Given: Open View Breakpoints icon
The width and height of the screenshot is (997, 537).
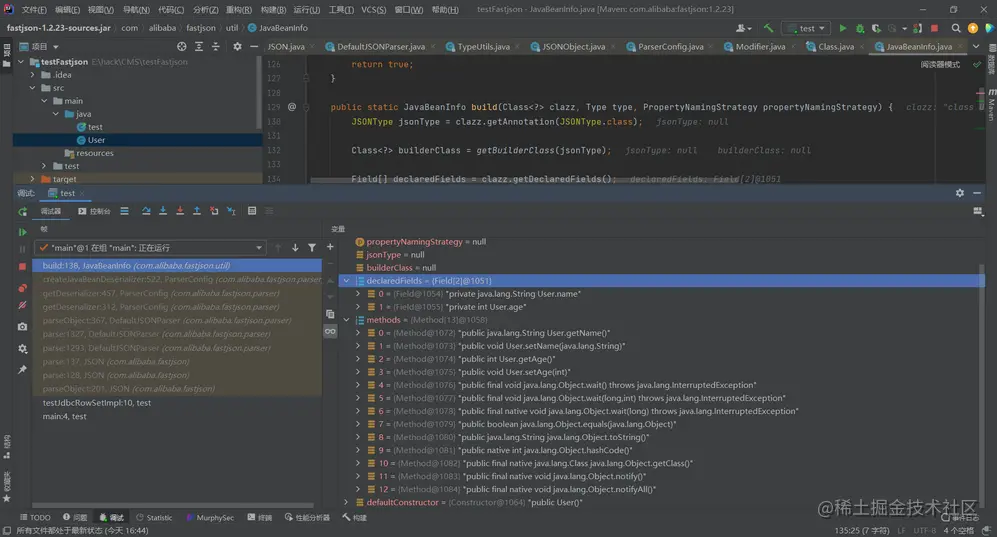Looking at the screenshot, I should coord(22,288).
